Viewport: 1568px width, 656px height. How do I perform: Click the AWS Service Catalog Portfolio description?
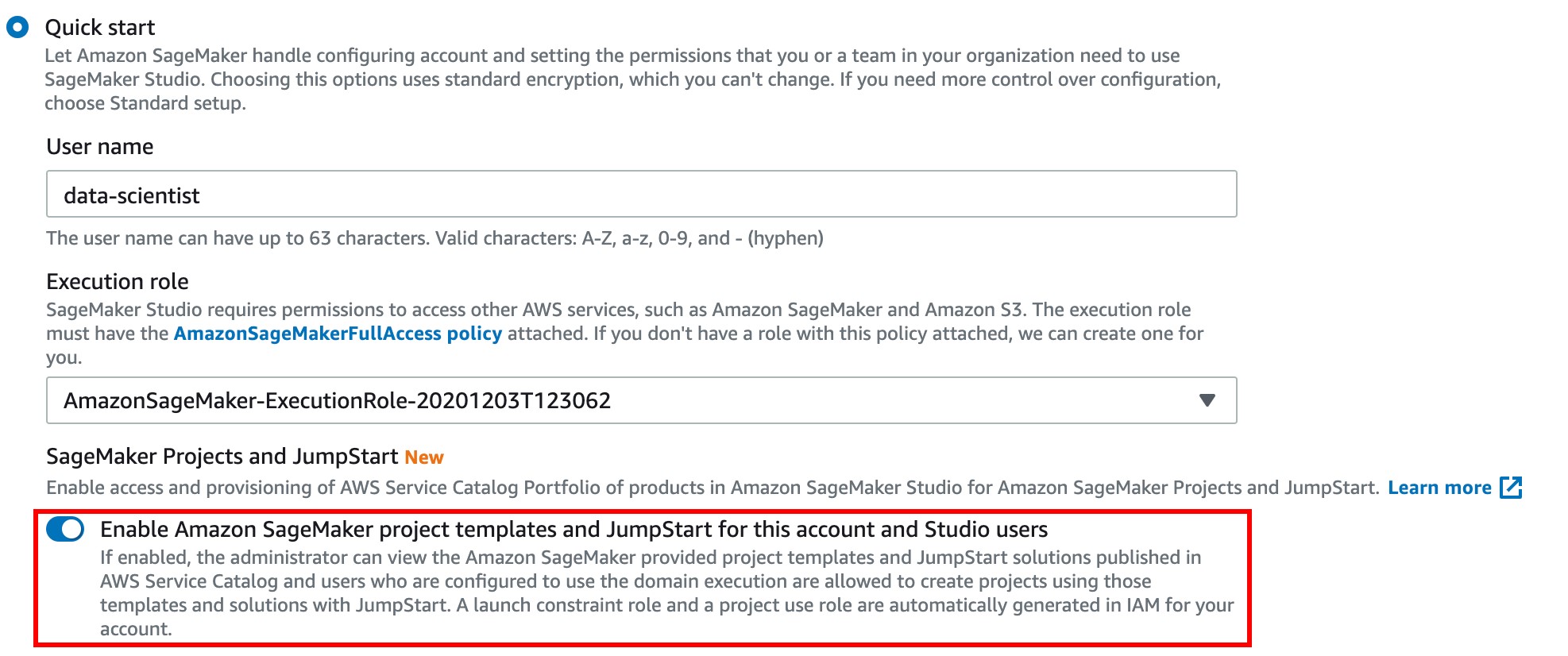click(713, 488)
